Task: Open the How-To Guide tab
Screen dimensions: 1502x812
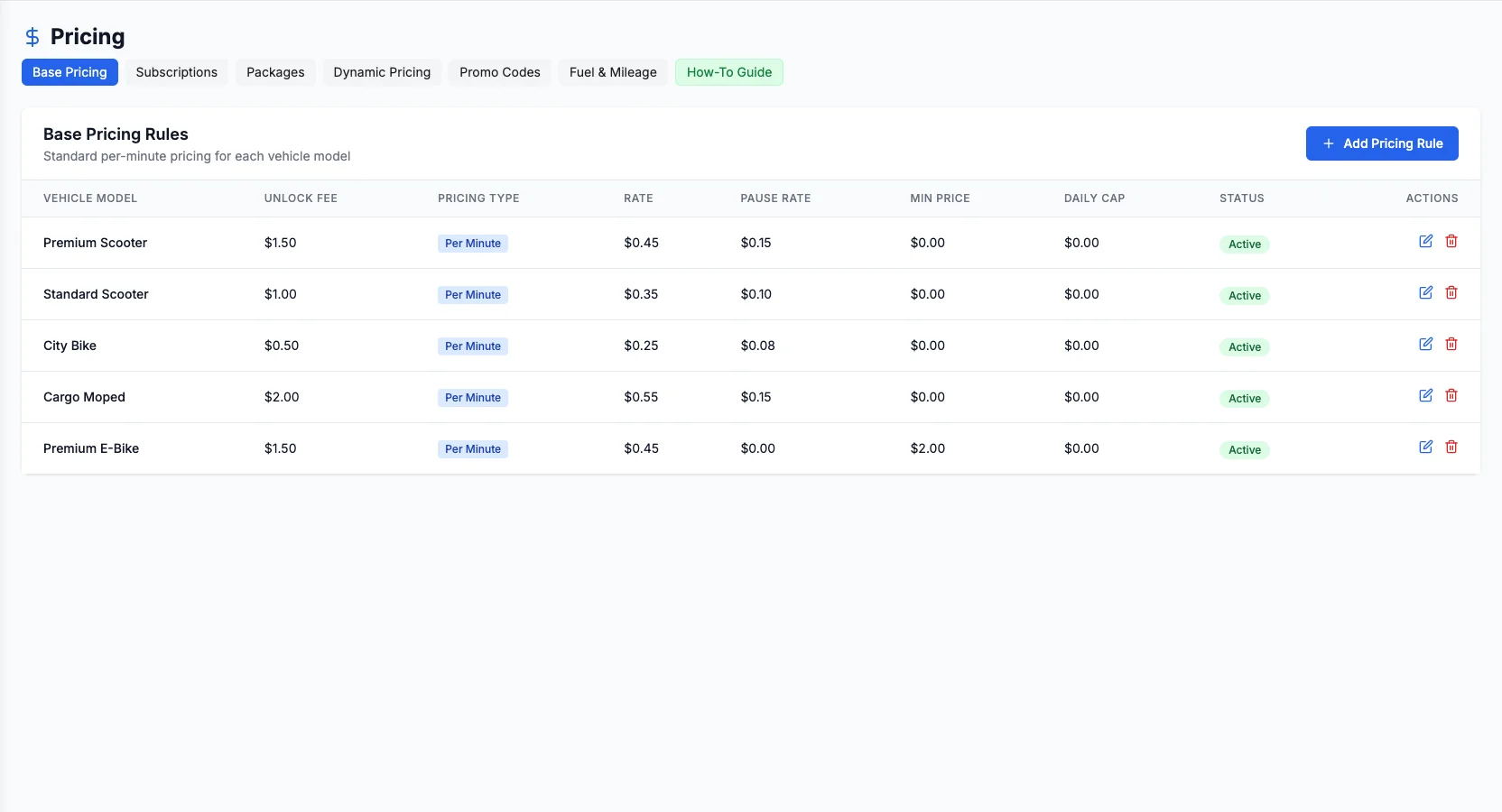Action: (729, 72)
